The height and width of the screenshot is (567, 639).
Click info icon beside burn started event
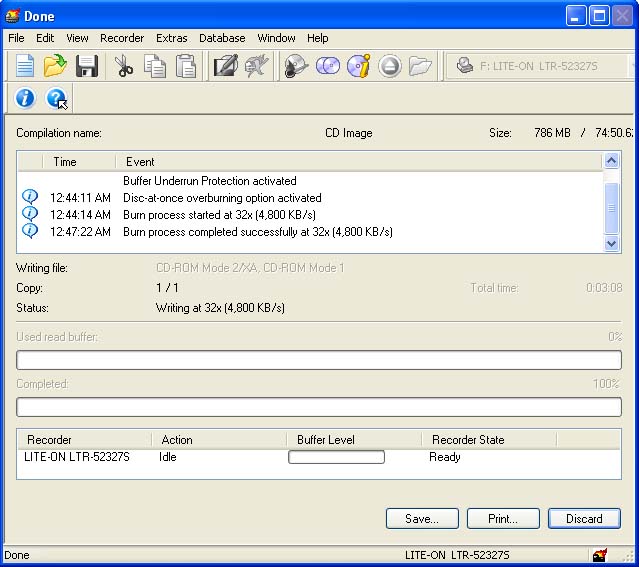tap(30, 214)
